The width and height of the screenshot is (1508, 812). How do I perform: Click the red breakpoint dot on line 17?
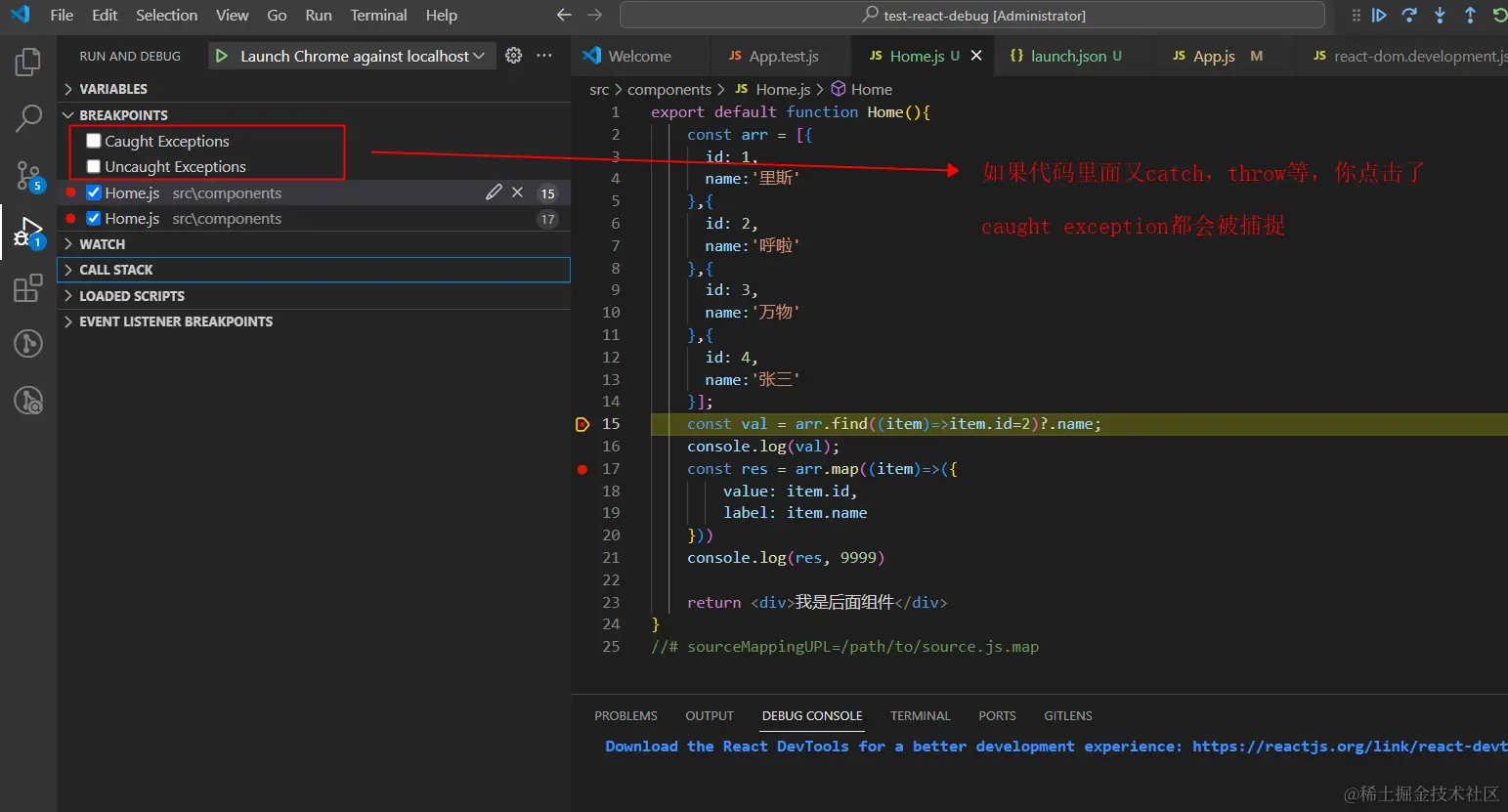582,469
